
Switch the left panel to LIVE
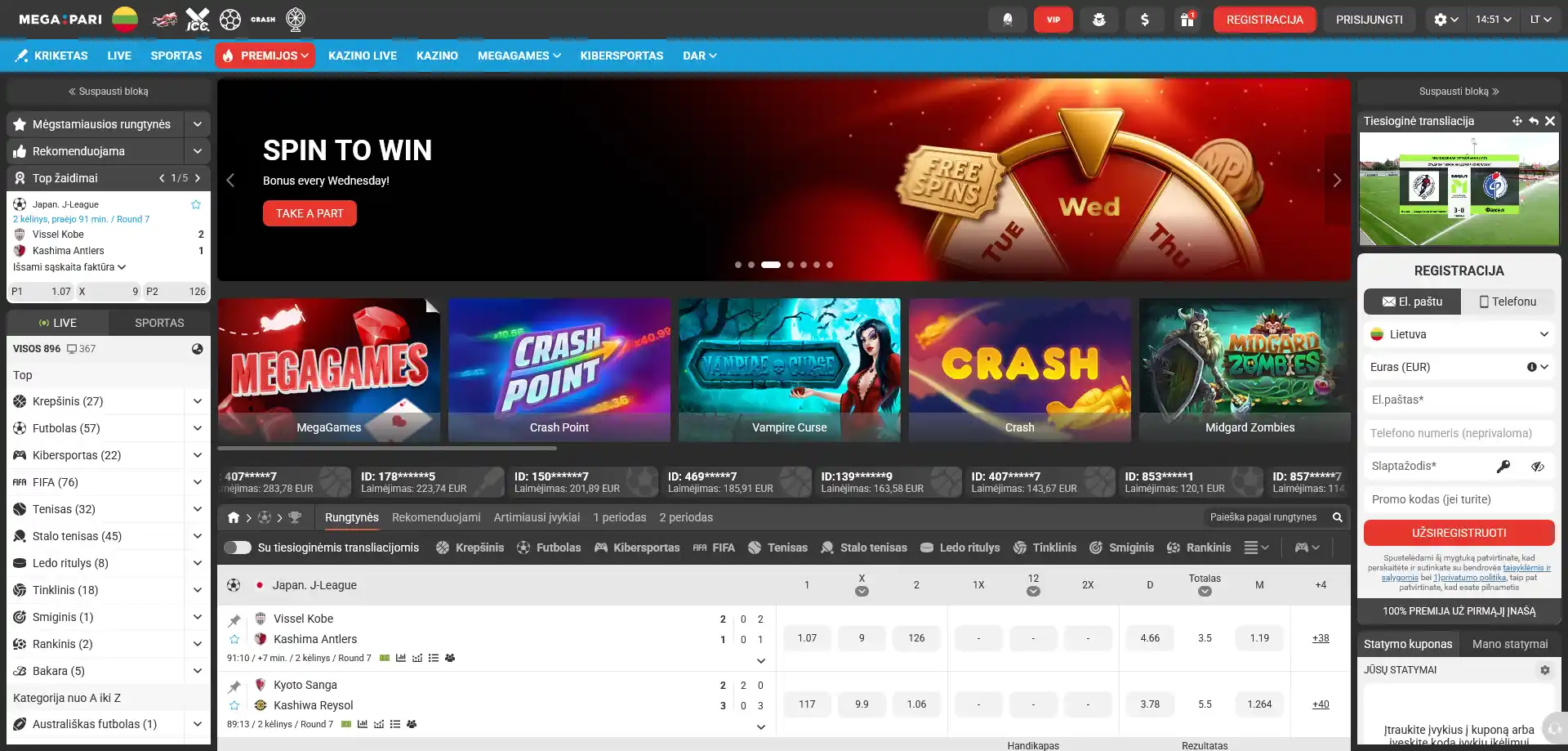pyautogui.click(x=57, y=323)
